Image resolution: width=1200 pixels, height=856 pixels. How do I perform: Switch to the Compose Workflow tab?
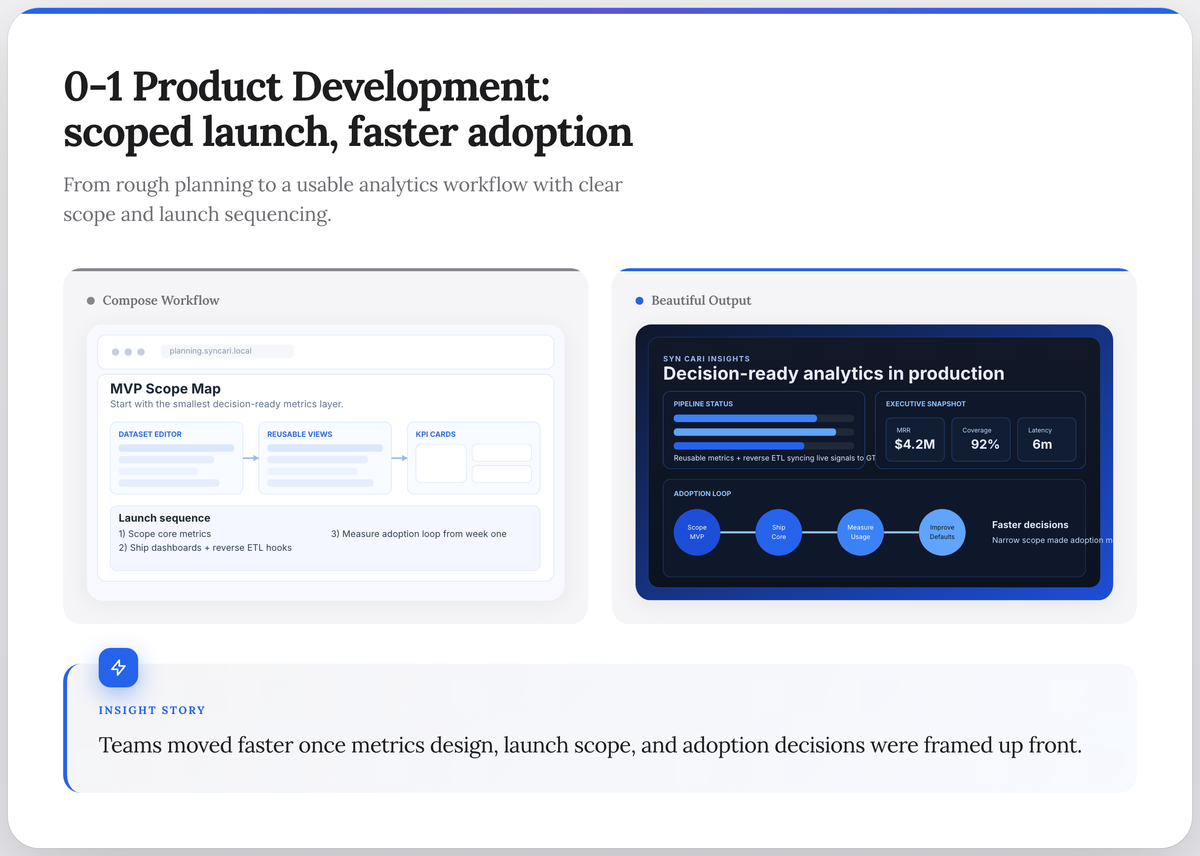click(161, 300)
